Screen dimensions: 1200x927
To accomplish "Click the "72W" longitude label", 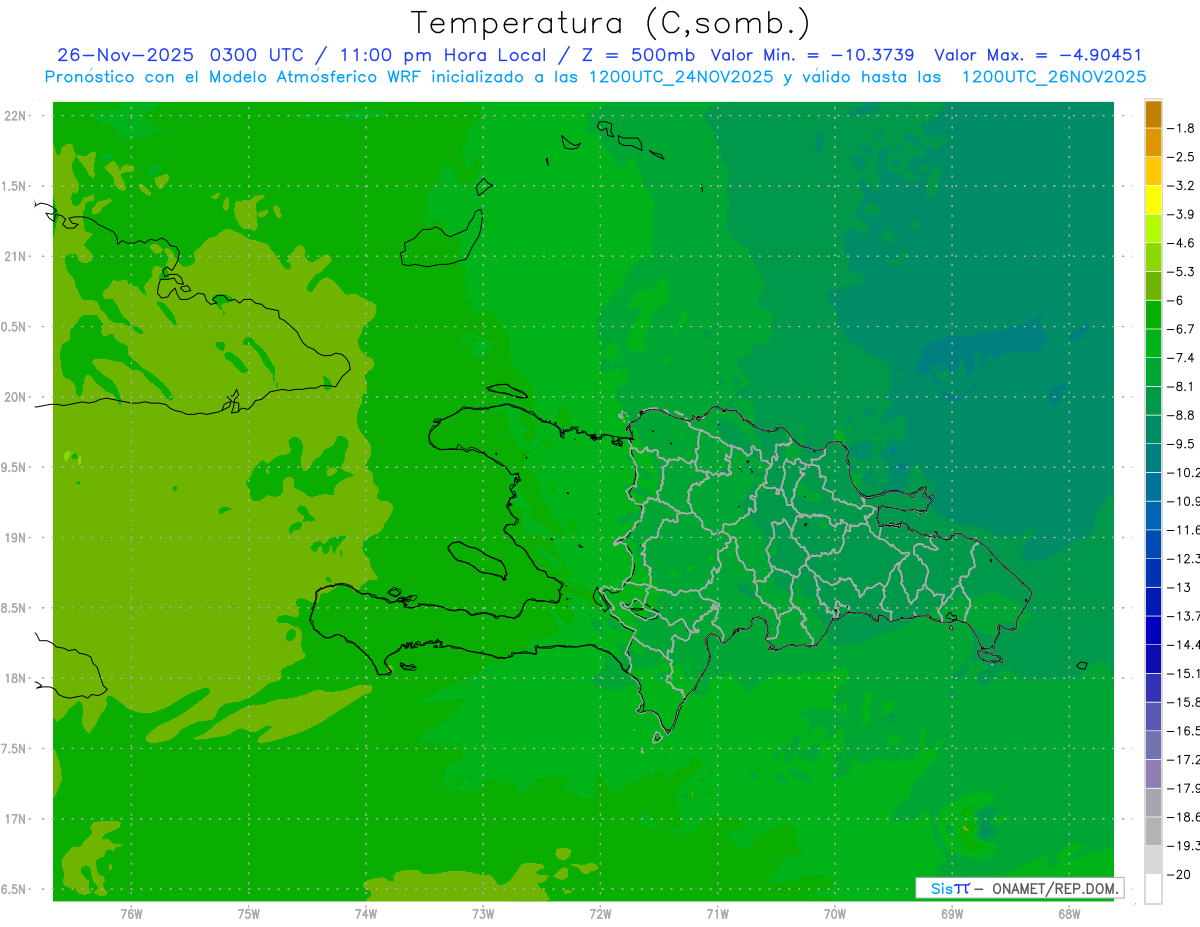I will point(600,913).
